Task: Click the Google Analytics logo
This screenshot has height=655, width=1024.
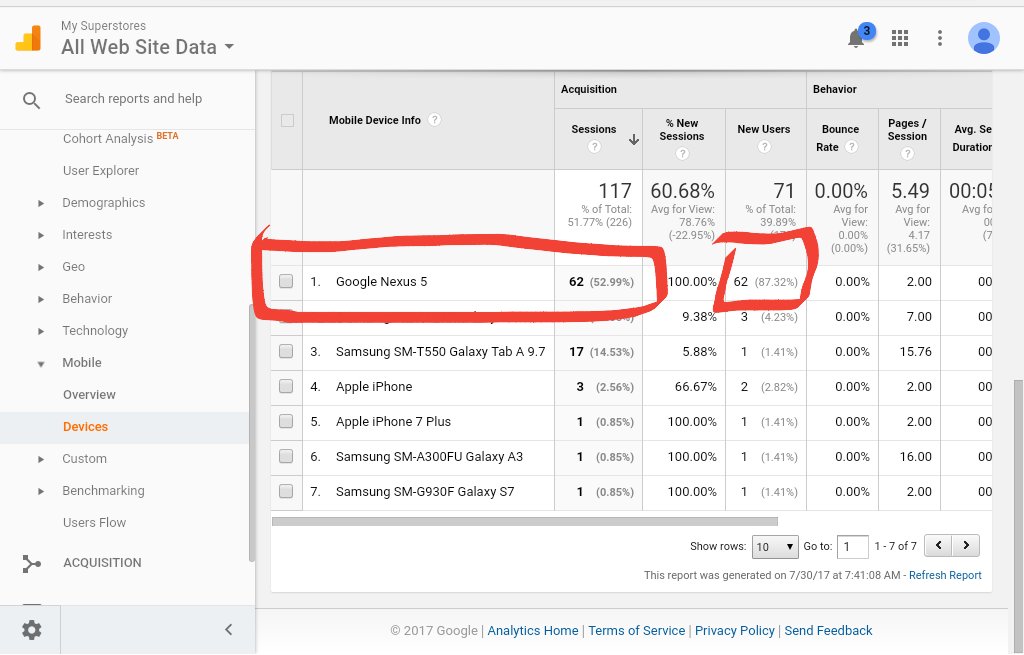Action: [x=28, y=38]
